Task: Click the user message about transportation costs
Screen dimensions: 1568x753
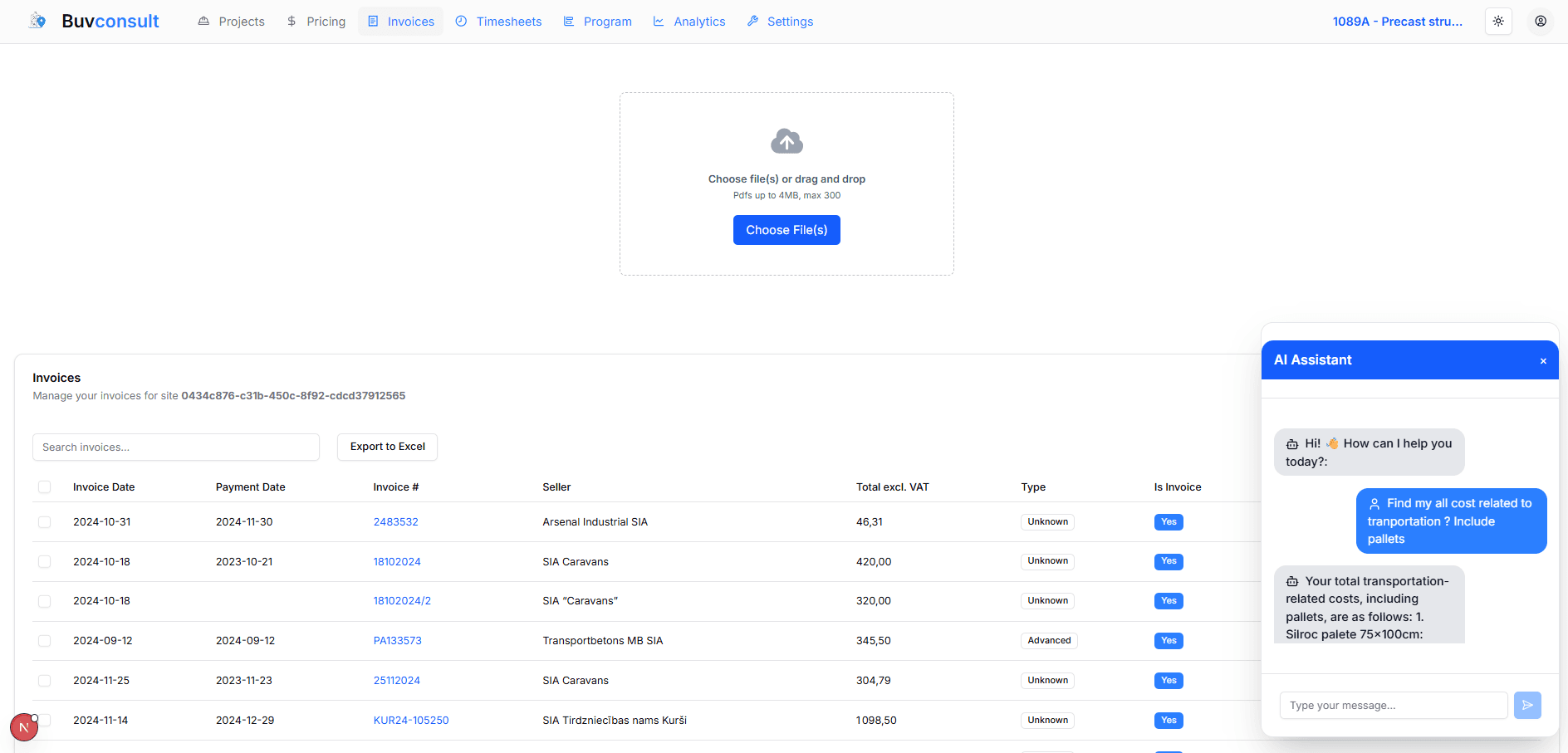Action: 1452,521
